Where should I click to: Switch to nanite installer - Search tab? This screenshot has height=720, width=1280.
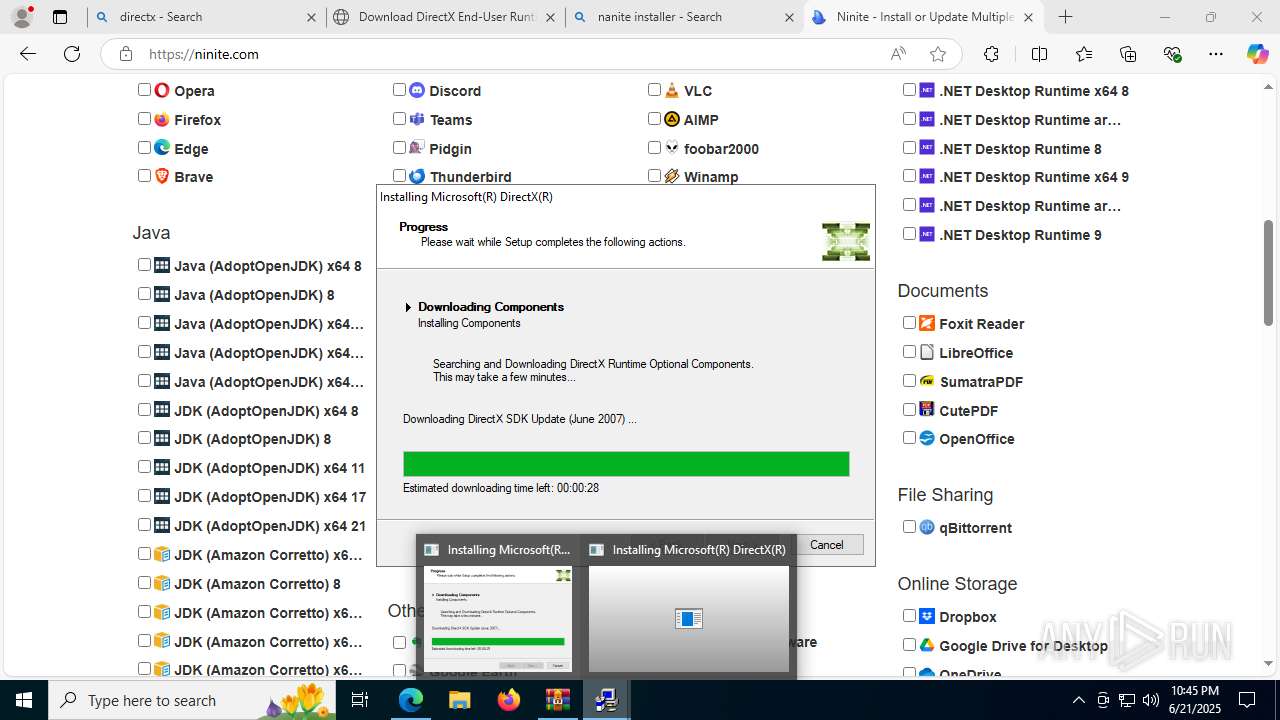click(684, 17)
